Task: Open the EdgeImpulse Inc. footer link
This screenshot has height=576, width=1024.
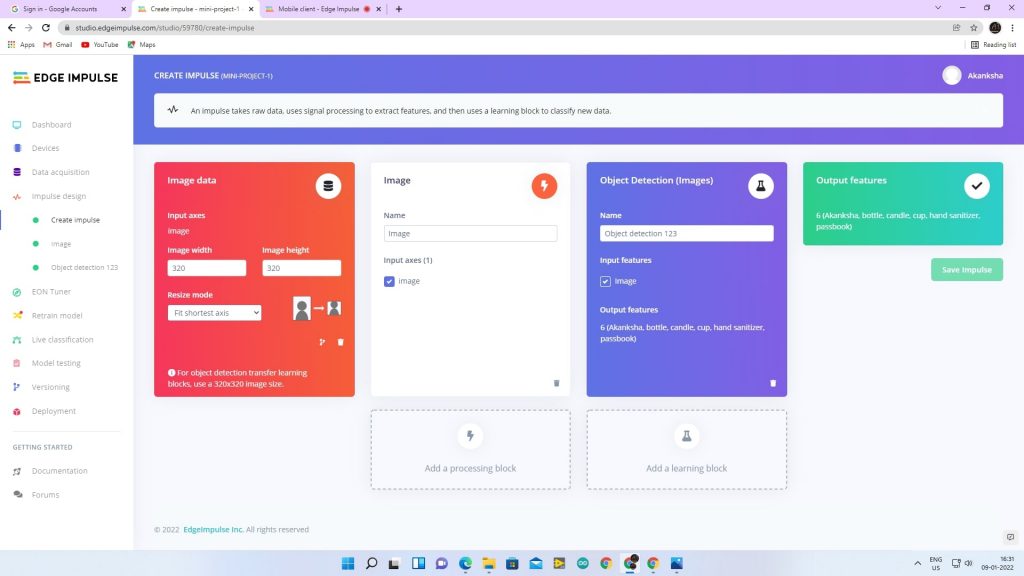Action: click(x=213, y=530)
